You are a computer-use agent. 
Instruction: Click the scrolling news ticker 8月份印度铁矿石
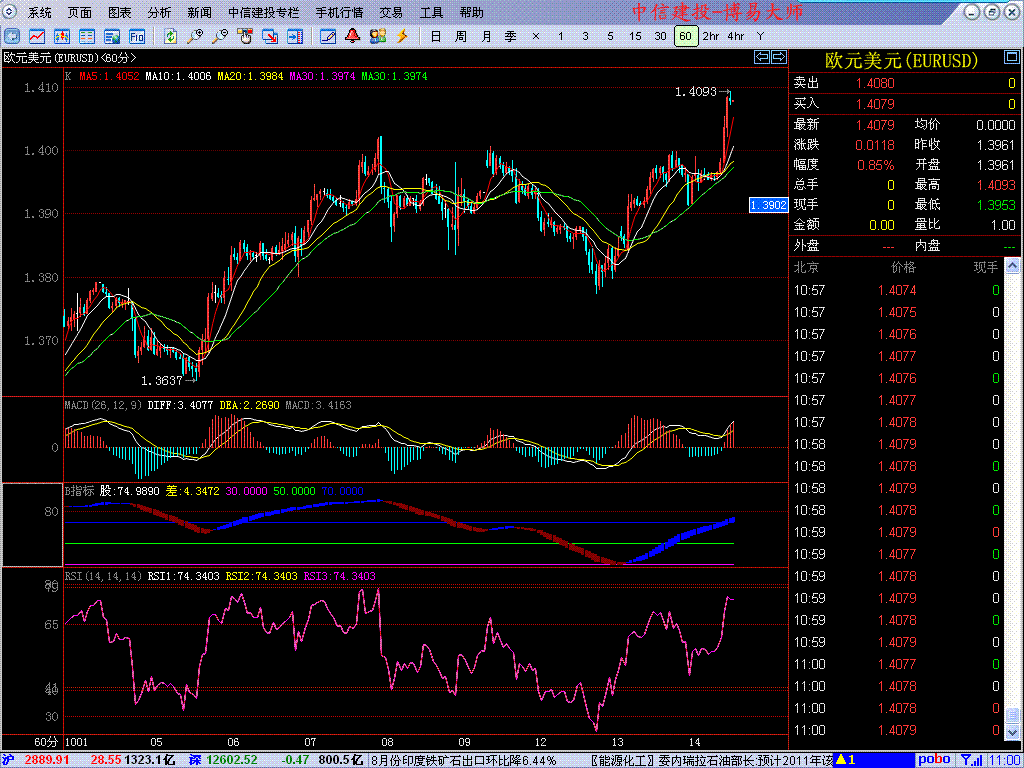click(464, 760)
